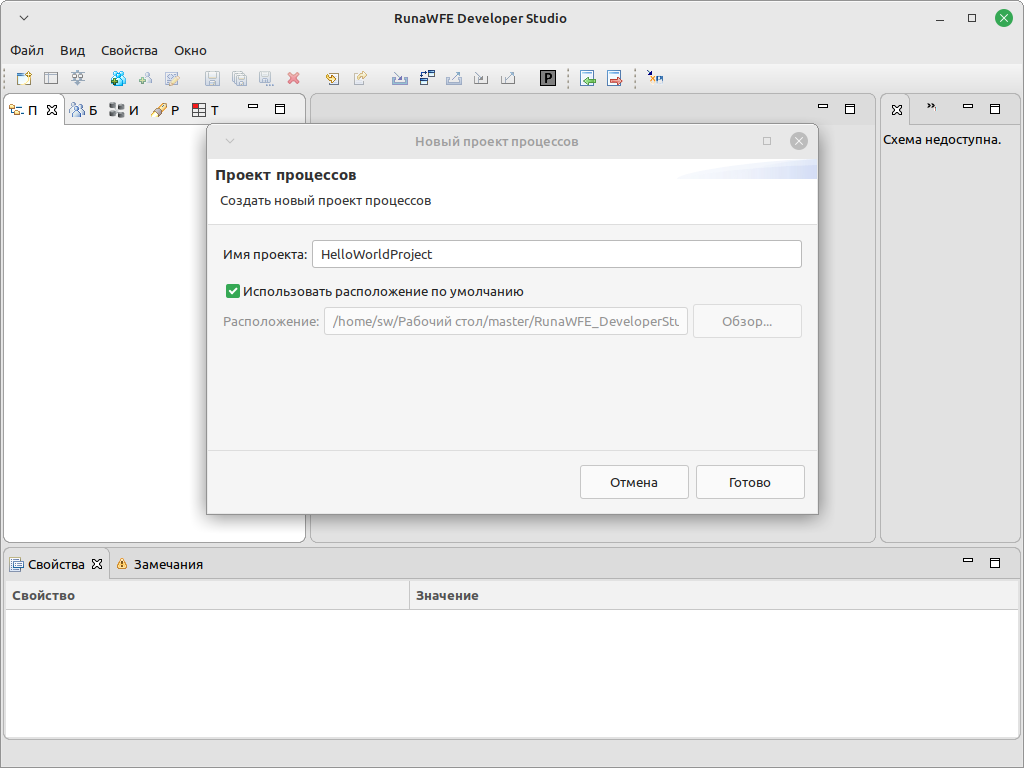Click the yellow undo arrow toolbar icon
Image resolution: width=1024 pixels, height=768 pixels.
tap(332, 78)
